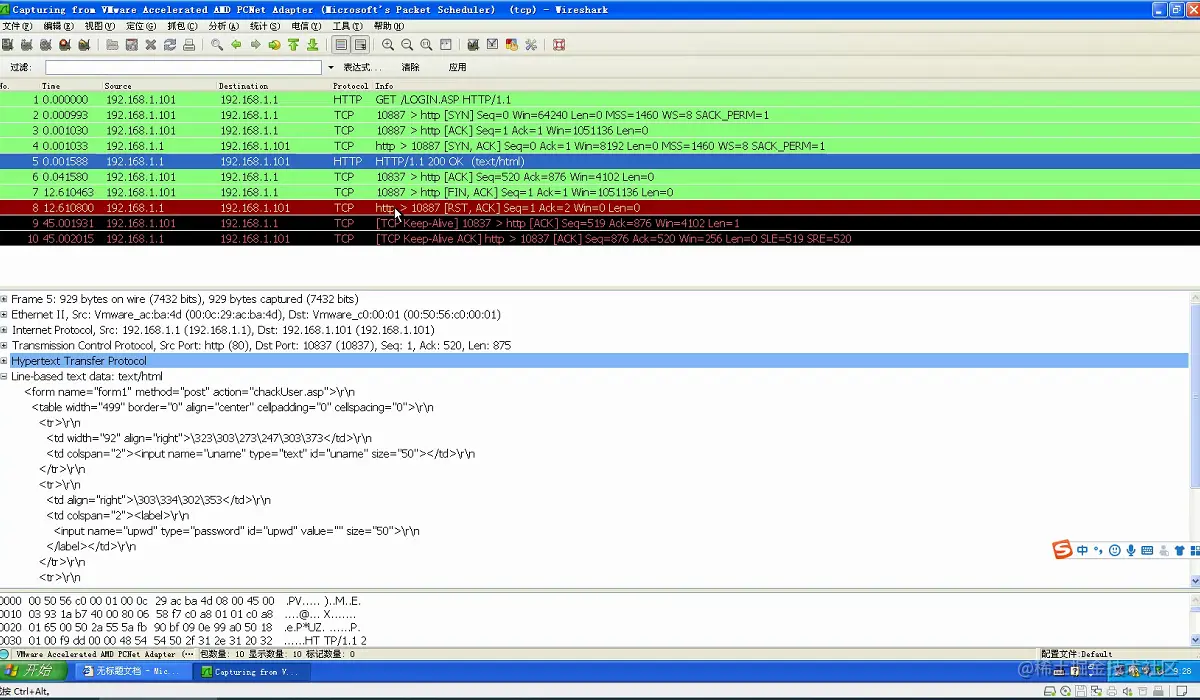
Task: Select packet 1 GET /LOGIN.ASP row
Action: [x=600, y=100]
